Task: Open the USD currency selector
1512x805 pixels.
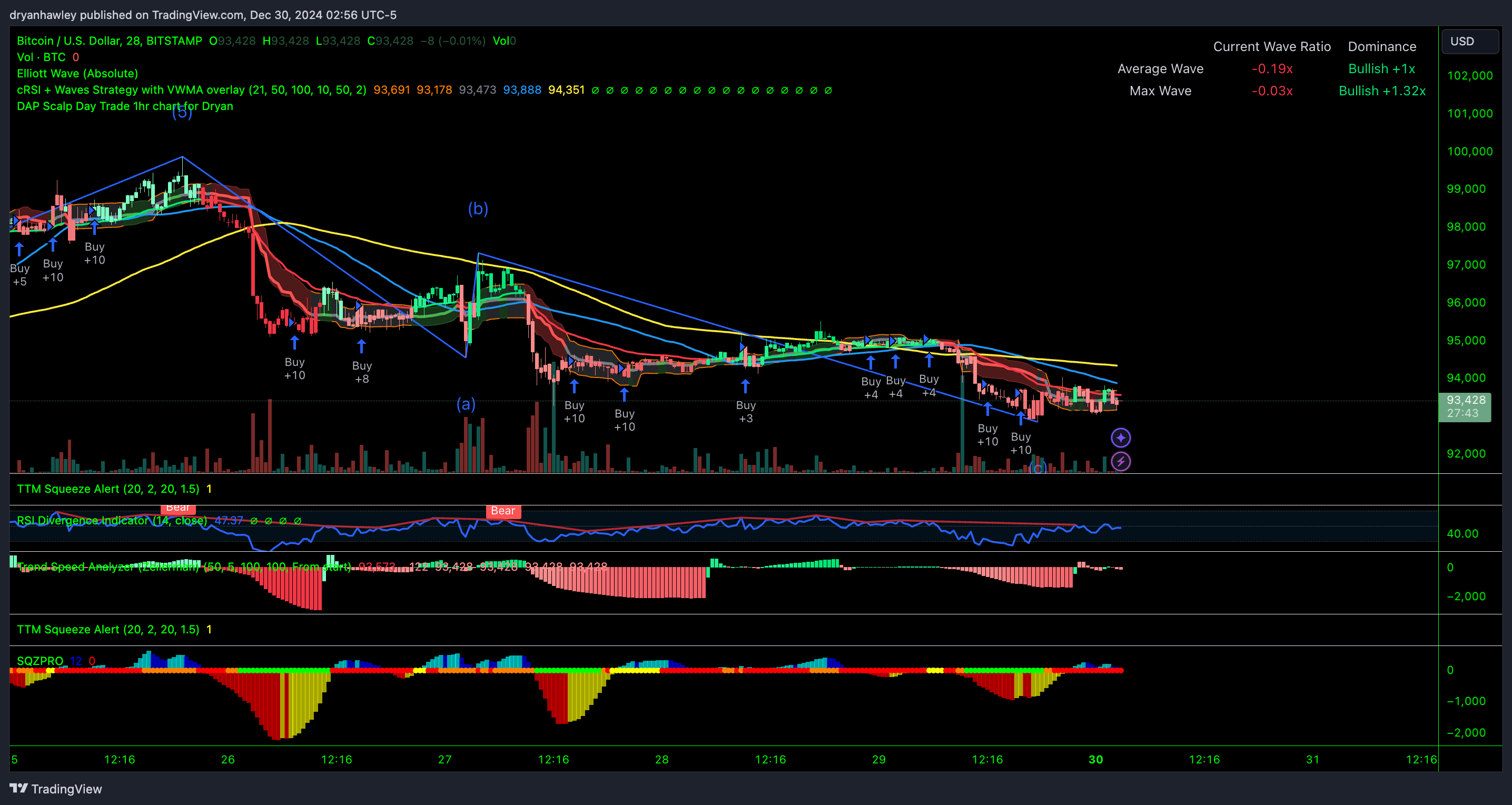Action: [x=1470, y=41]
